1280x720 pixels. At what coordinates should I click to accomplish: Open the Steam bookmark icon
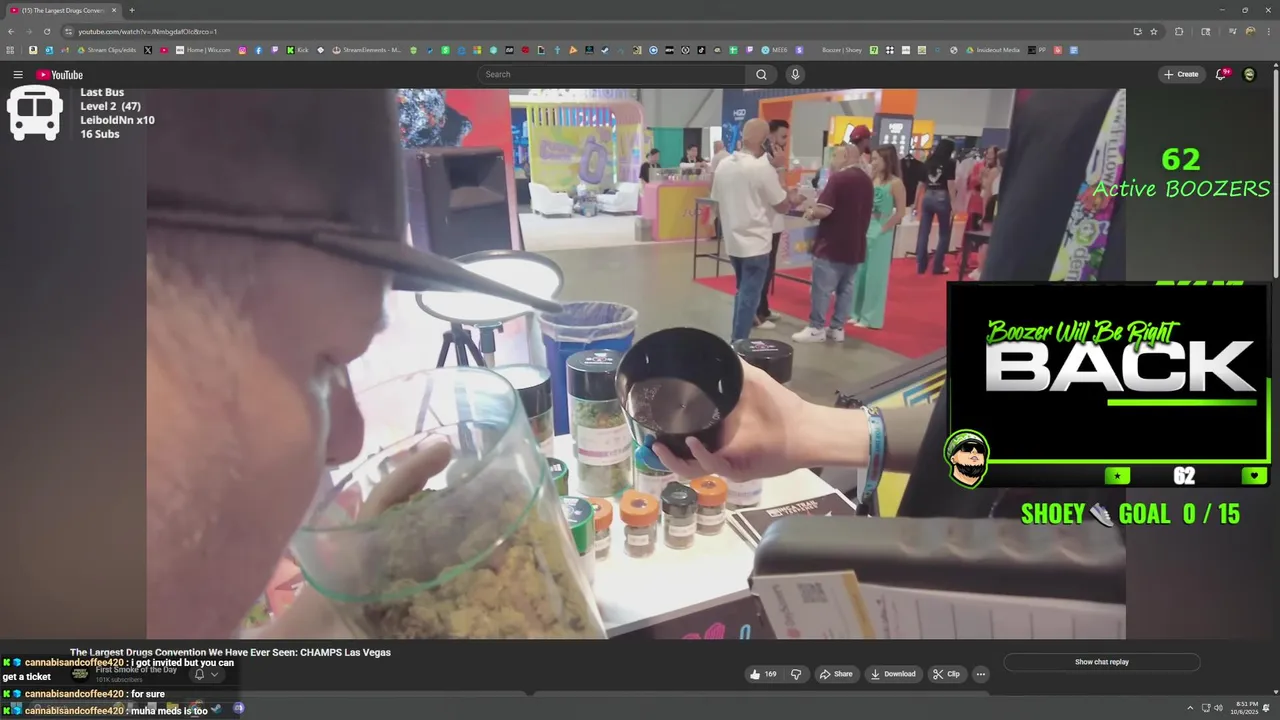tap(605, 50)
